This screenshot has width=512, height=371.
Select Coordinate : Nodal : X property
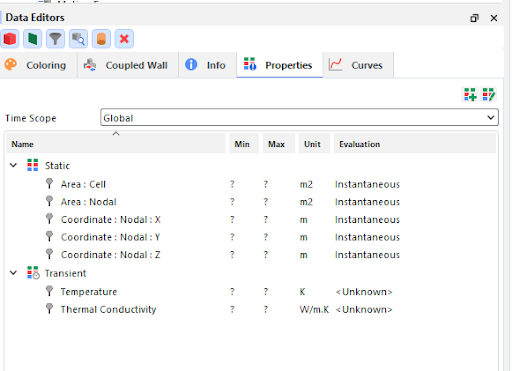click(x=111, y=220)
